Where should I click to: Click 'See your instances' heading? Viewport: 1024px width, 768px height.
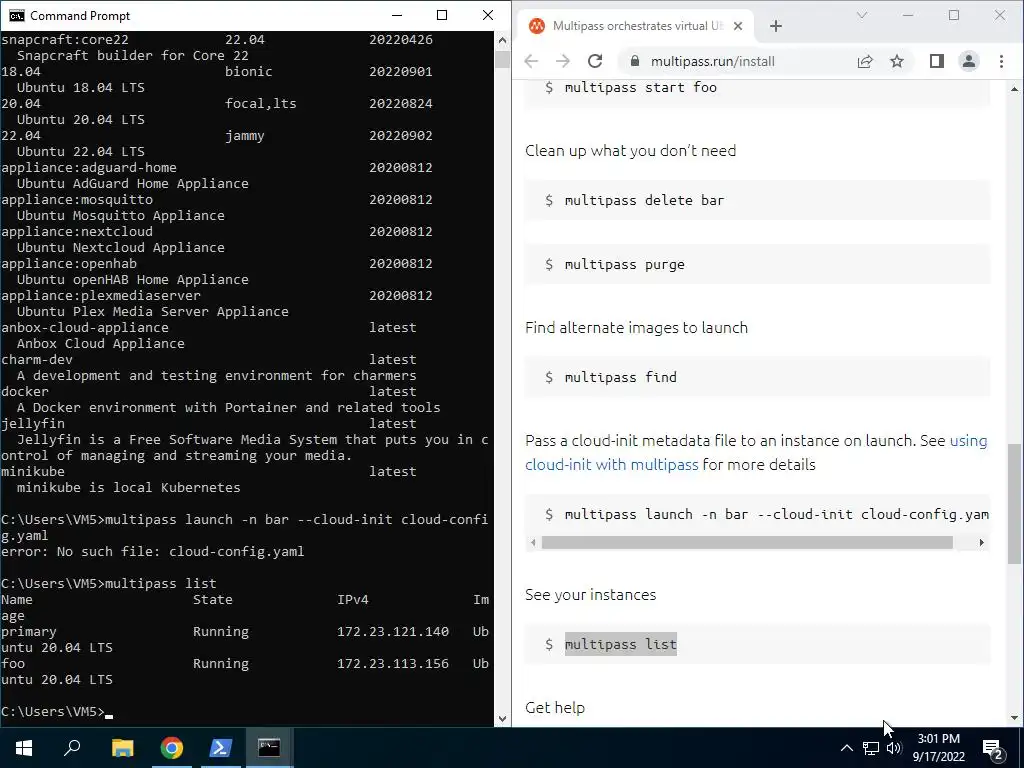(x=590, y=595)
